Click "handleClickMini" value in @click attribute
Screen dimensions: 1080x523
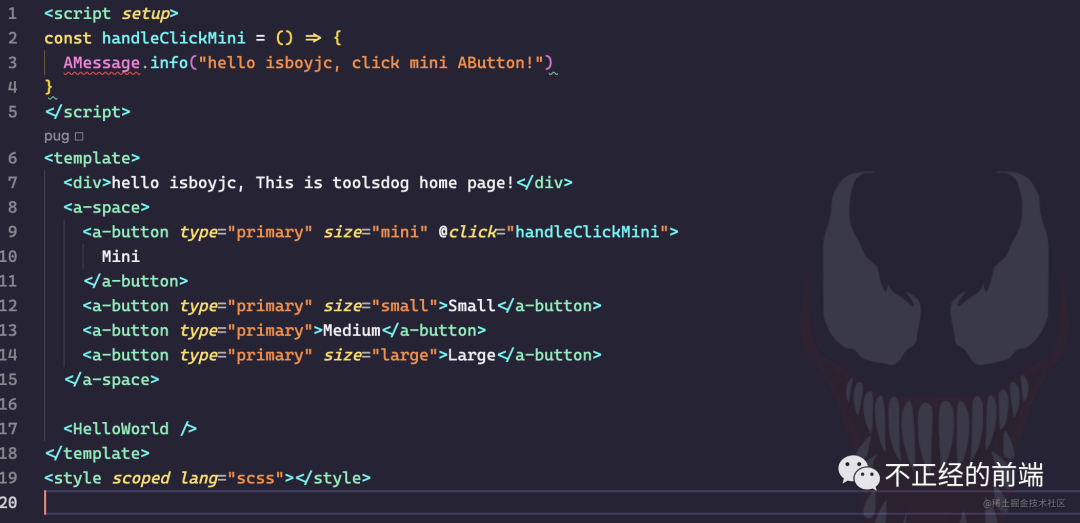point(587,232)
